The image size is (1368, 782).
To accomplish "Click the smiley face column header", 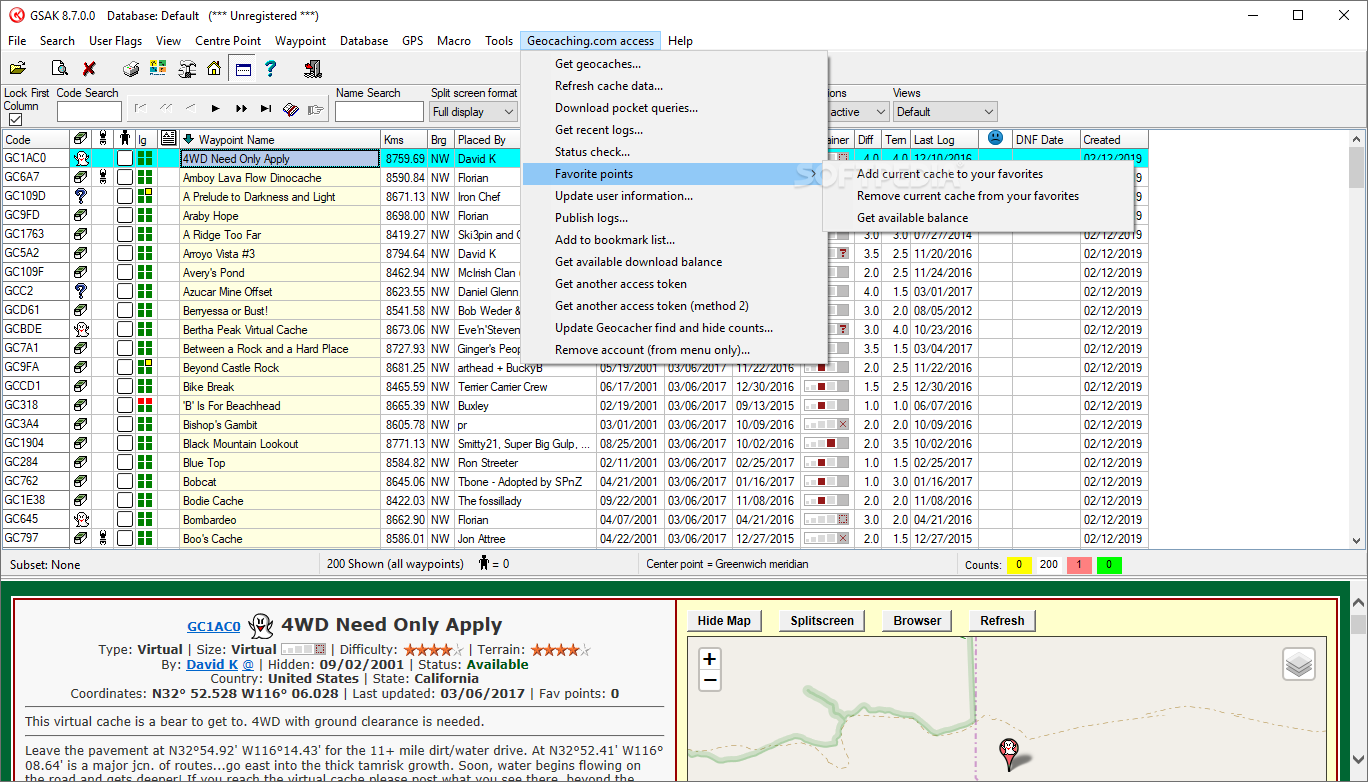I will [995, 138].
